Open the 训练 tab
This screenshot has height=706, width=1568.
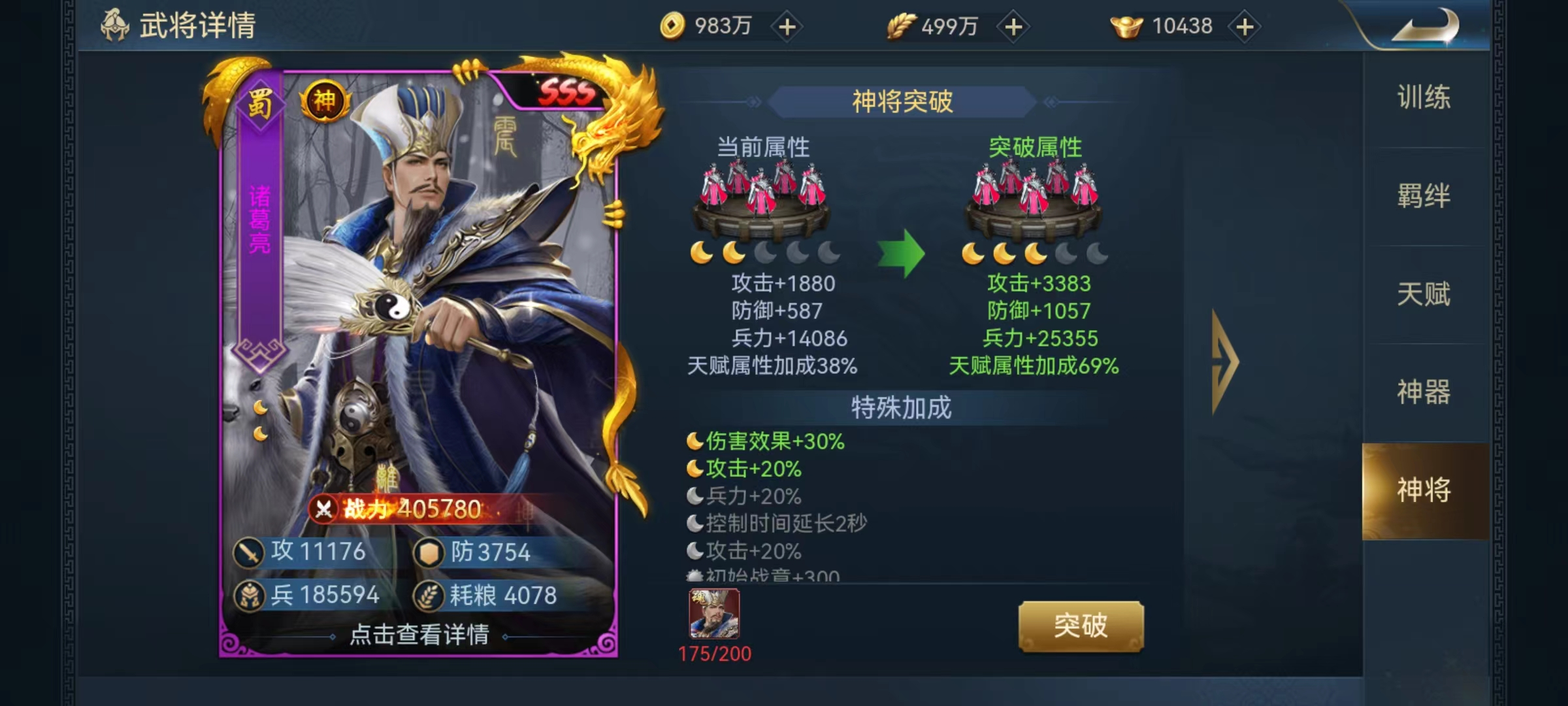tap(1424, 98)
